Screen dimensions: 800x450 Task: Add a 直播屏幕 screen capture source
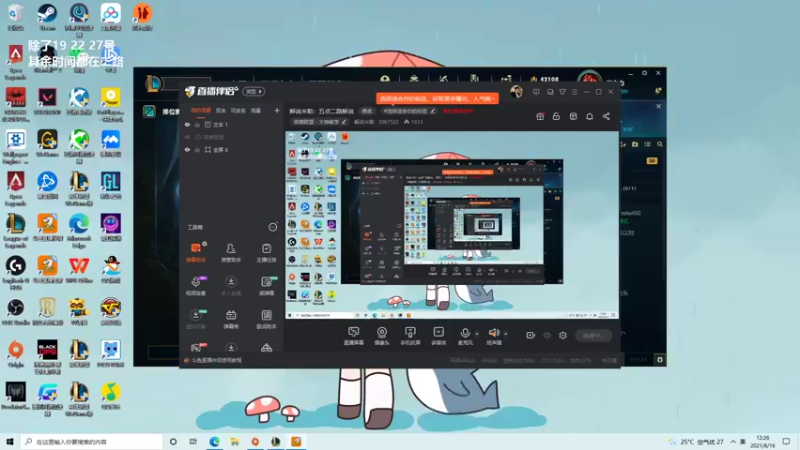(354, 336)
